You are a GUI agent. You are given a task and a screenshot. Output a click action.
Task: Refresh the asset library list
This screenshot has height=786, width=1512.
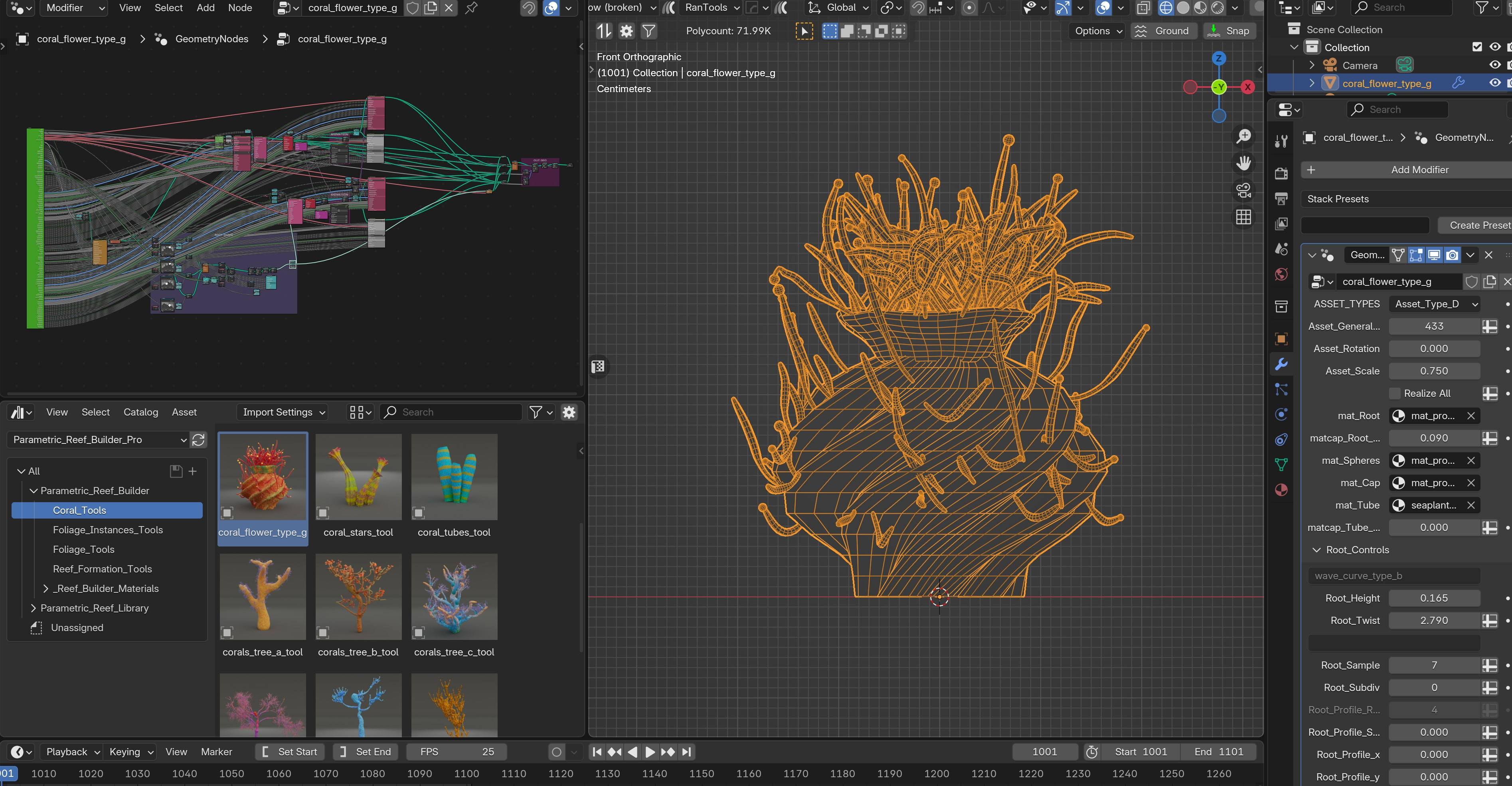click(x=198, y=440)
